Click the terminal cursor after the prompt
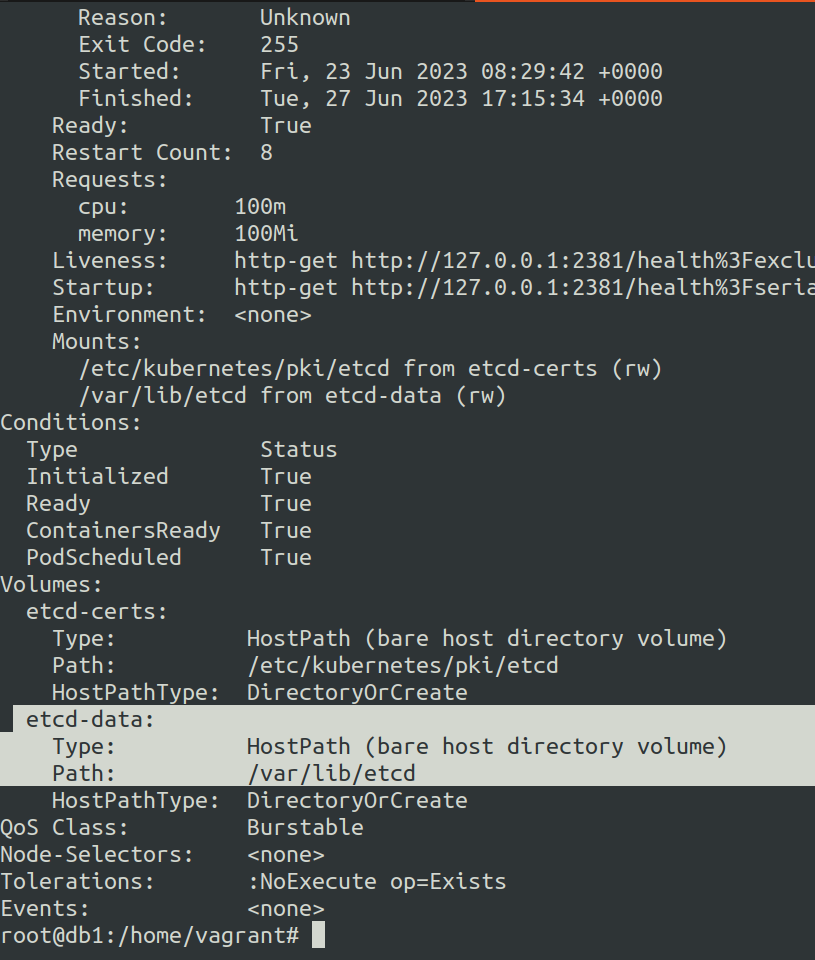The image size is (815, 960). [318, 936]
